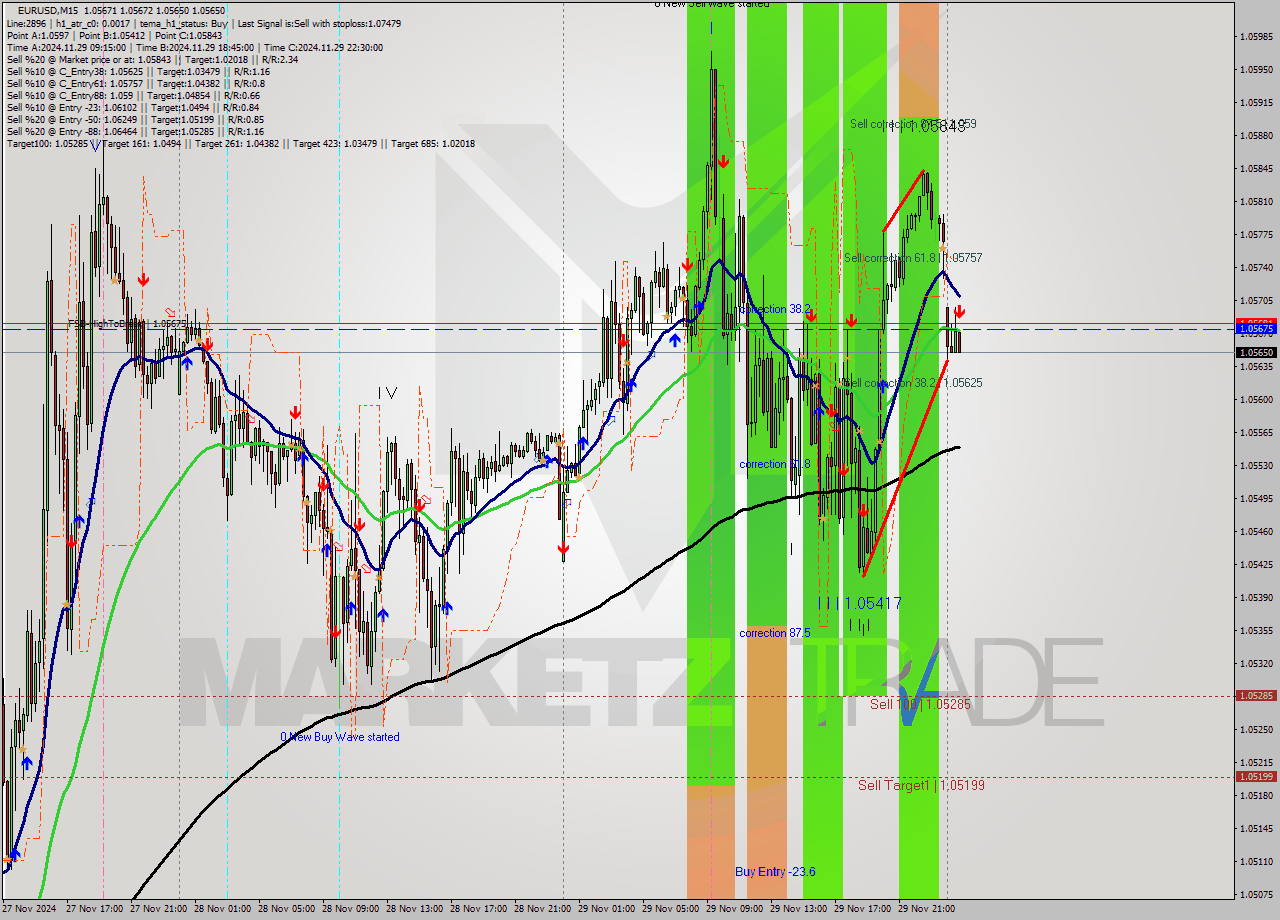
Task: Select the '27 Nov 17:00' time label
Action: point(94,909)
